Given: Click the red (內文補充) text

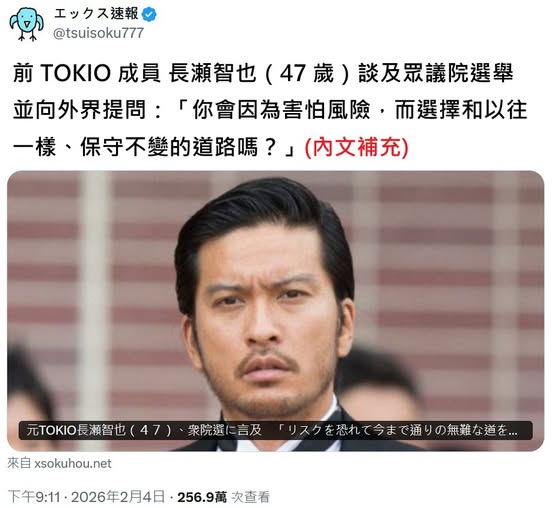Looking at the screenshot, I should point(357,146).
